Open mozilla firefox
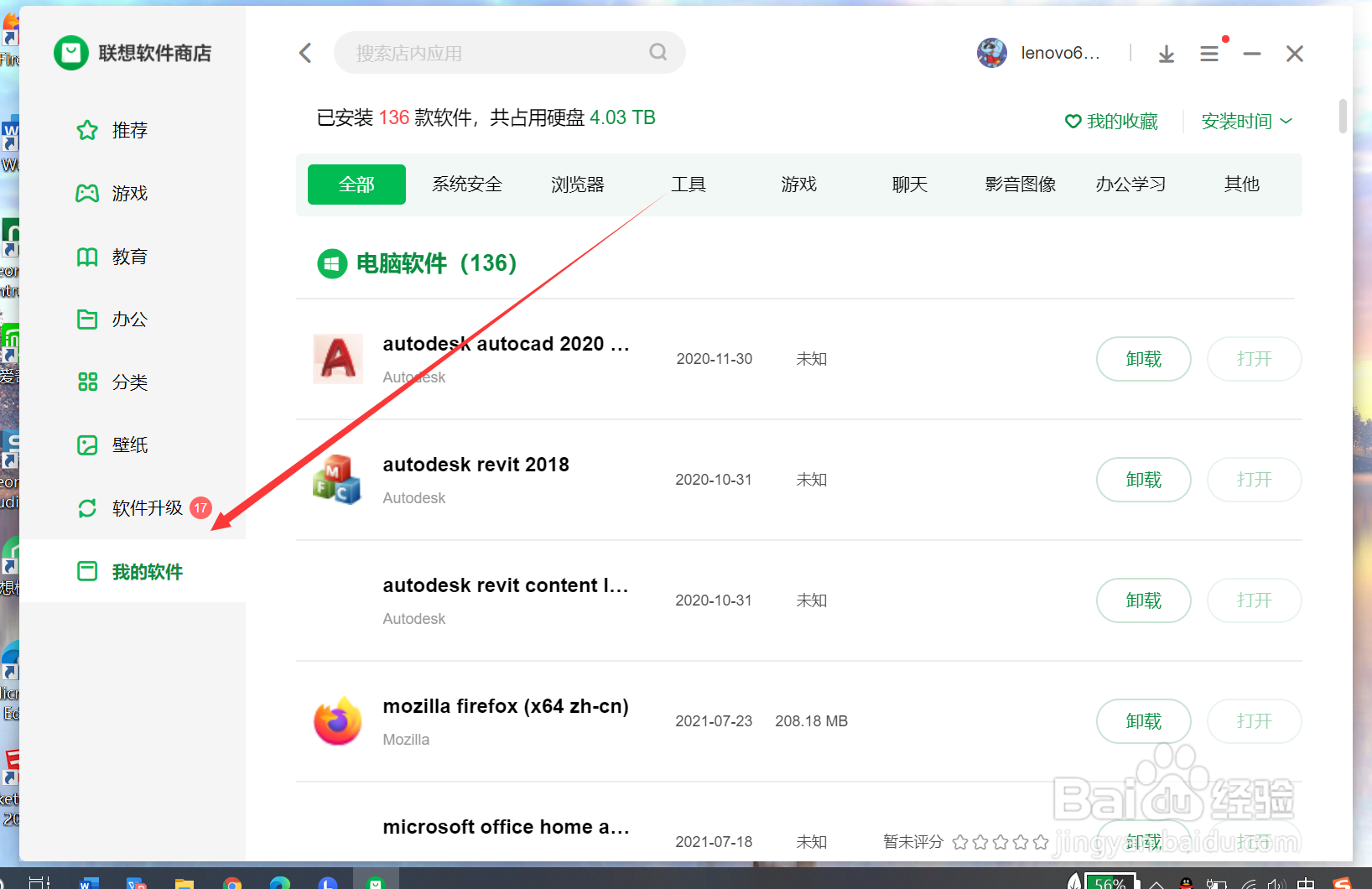This screenshot has height=889, width=1372. tap(1255, 721)
